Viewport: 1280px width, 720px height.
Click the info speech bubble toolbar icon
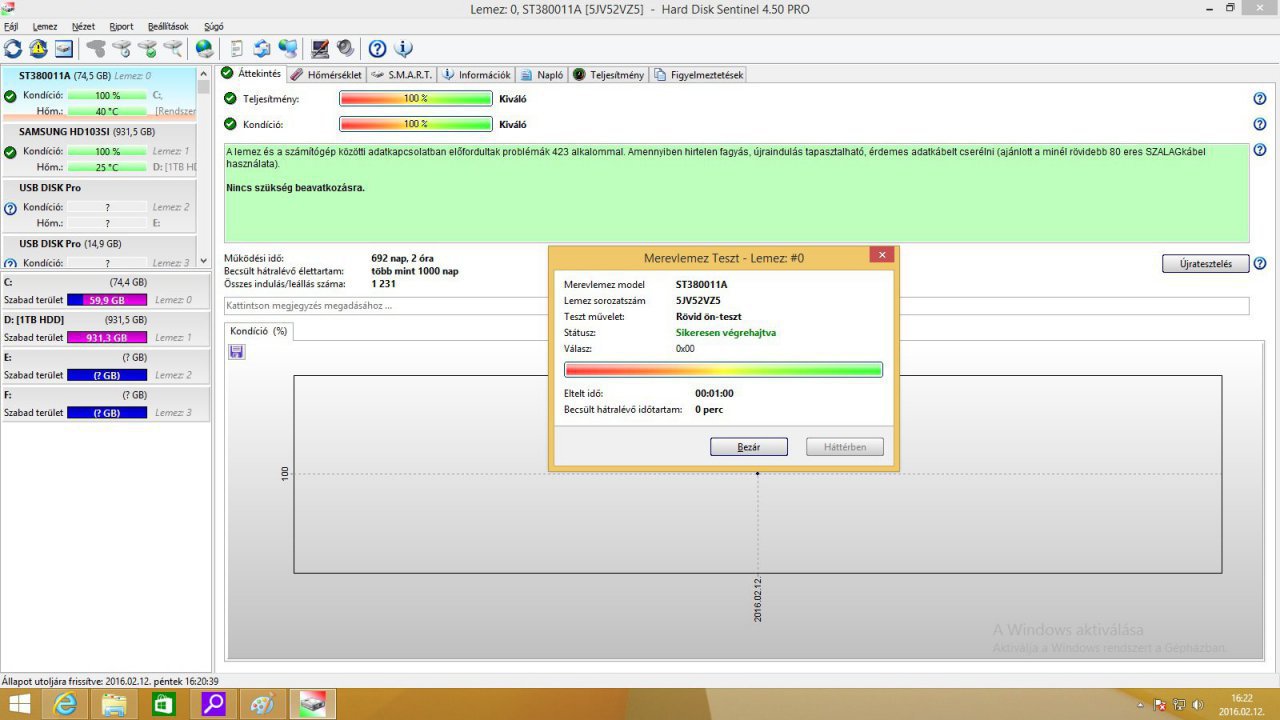(x=403, y=48)
